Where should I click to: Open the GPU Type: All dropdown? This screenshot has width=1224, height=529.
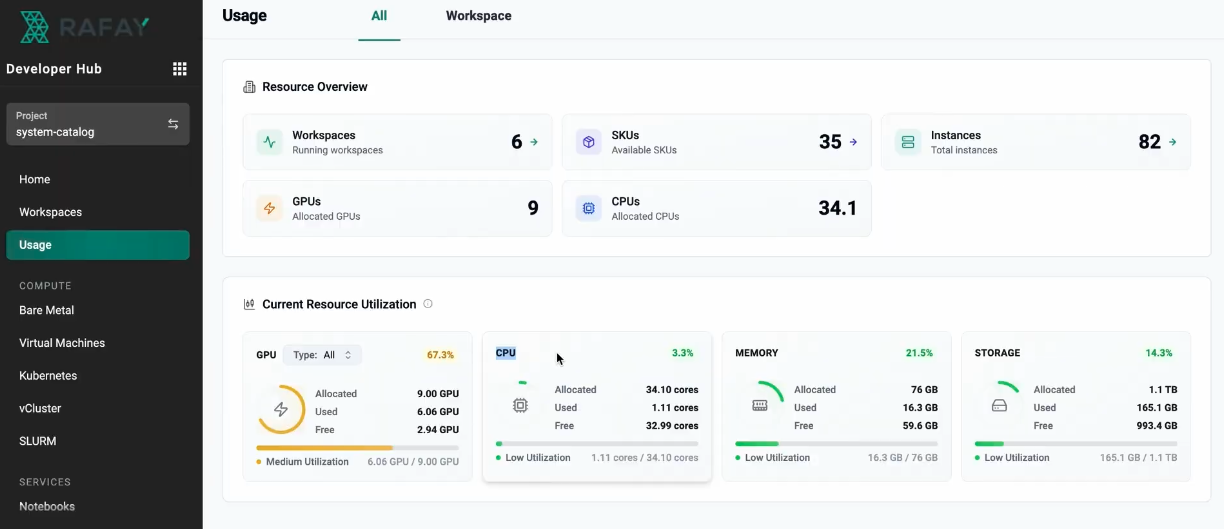[322, 355]
